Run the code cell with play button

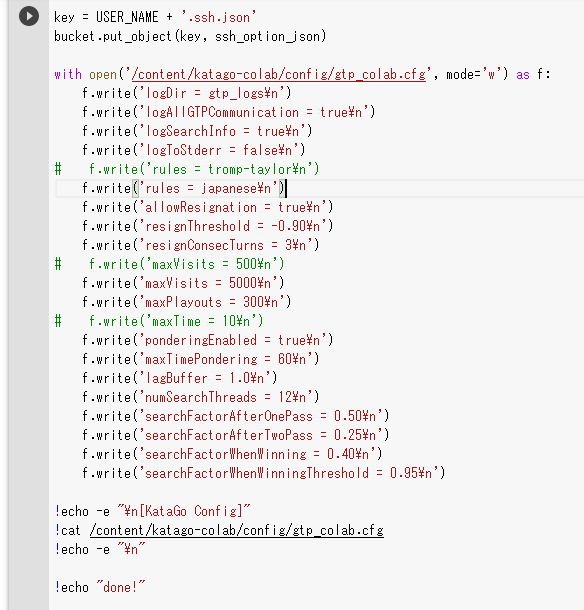(29, 16)
